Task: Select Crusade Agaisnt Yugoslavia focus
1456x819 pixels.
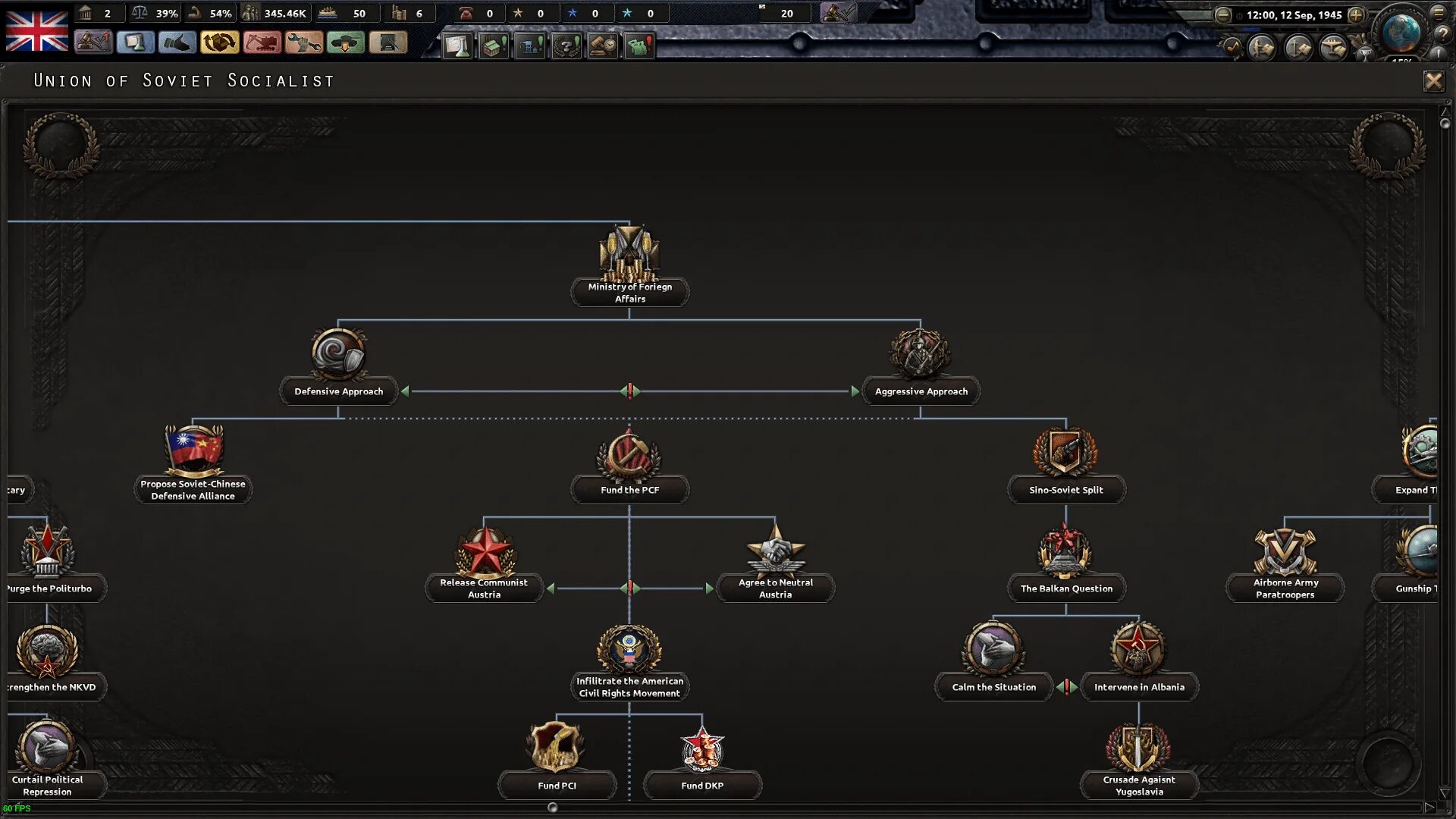Action: 1139,761
